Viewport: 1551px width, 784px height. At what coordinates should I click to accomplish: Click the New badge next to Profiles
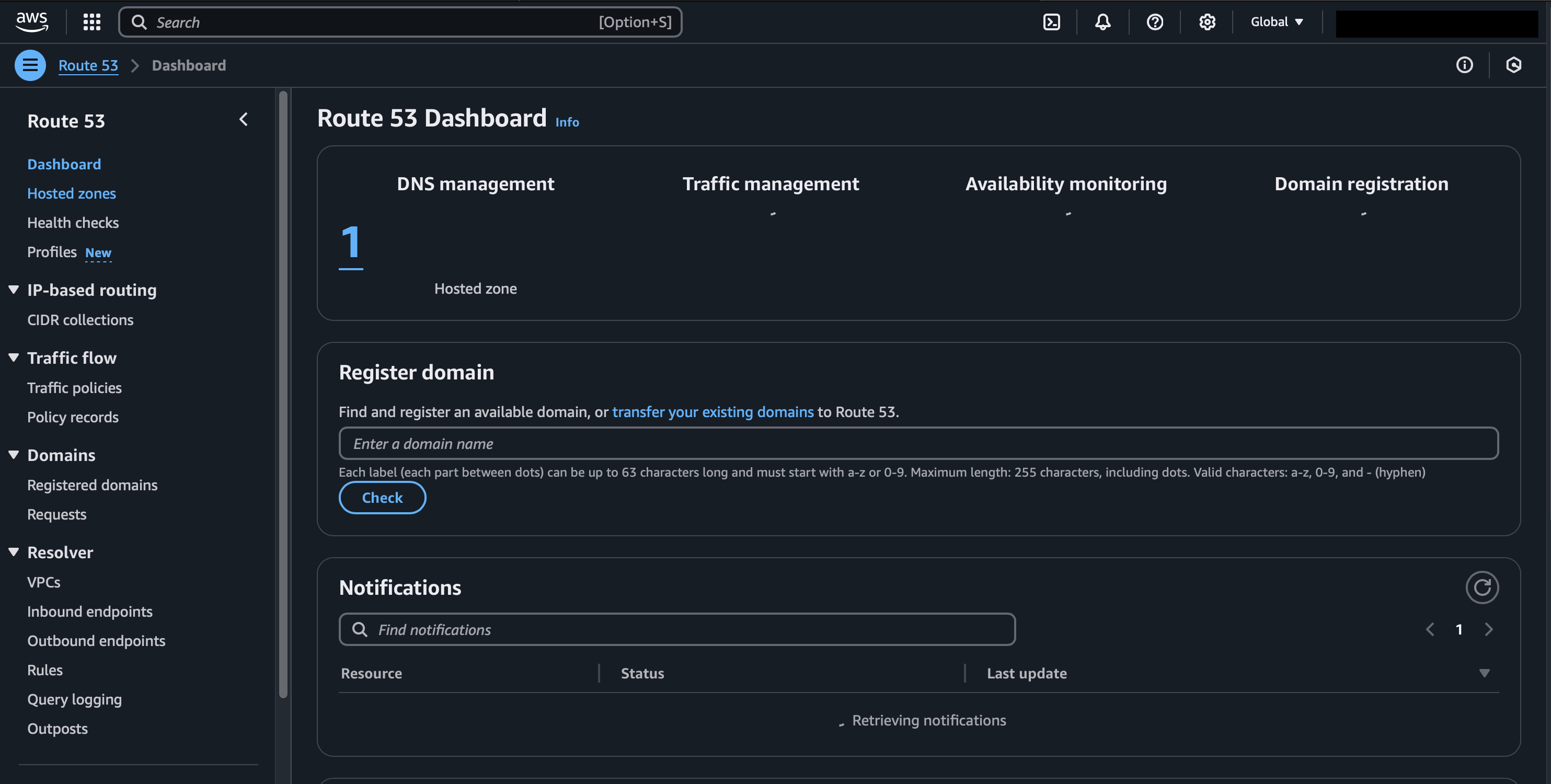tap(98, 253)
